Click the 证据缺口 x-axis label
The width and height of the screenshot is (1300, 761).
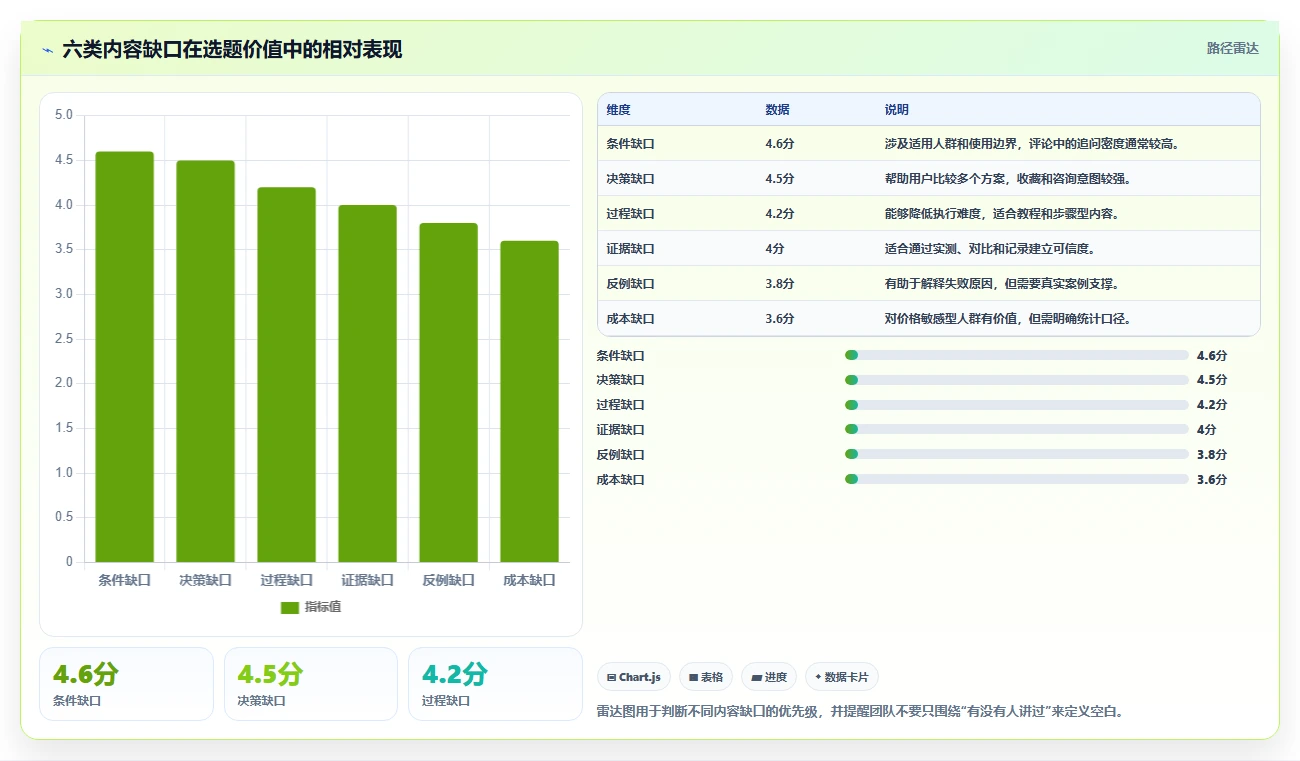click(x=368, y=580)
